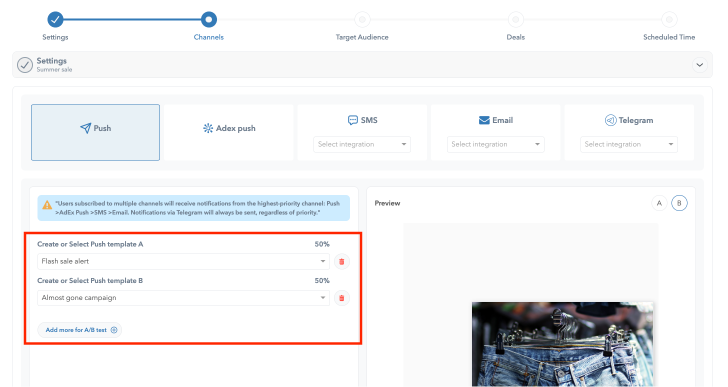Click the Telegram logo icon

click(611, 120)
